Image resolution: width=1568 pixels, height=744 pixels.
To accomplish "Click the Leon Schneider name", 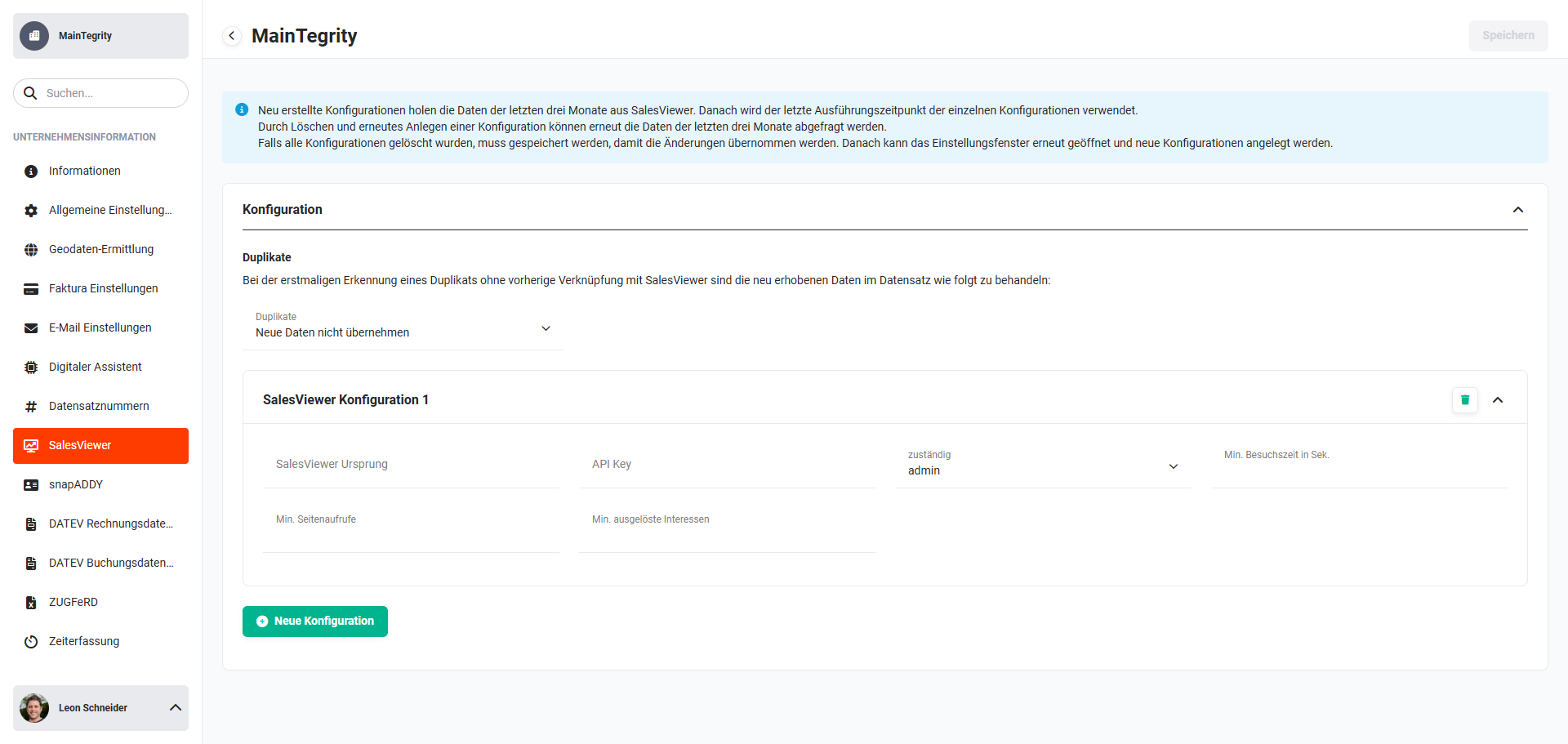I will [93, 708].
